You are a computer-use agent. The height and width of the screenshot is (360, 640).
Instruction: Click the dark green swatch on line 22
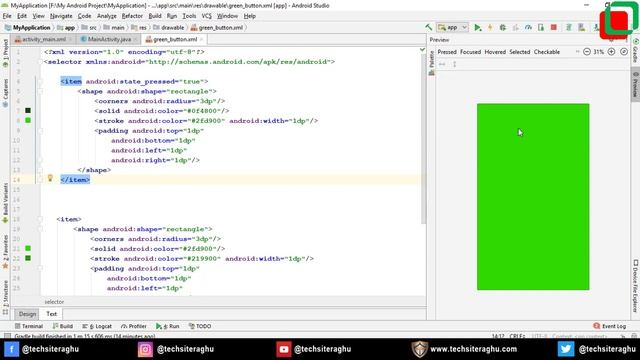tap(28, 258)
